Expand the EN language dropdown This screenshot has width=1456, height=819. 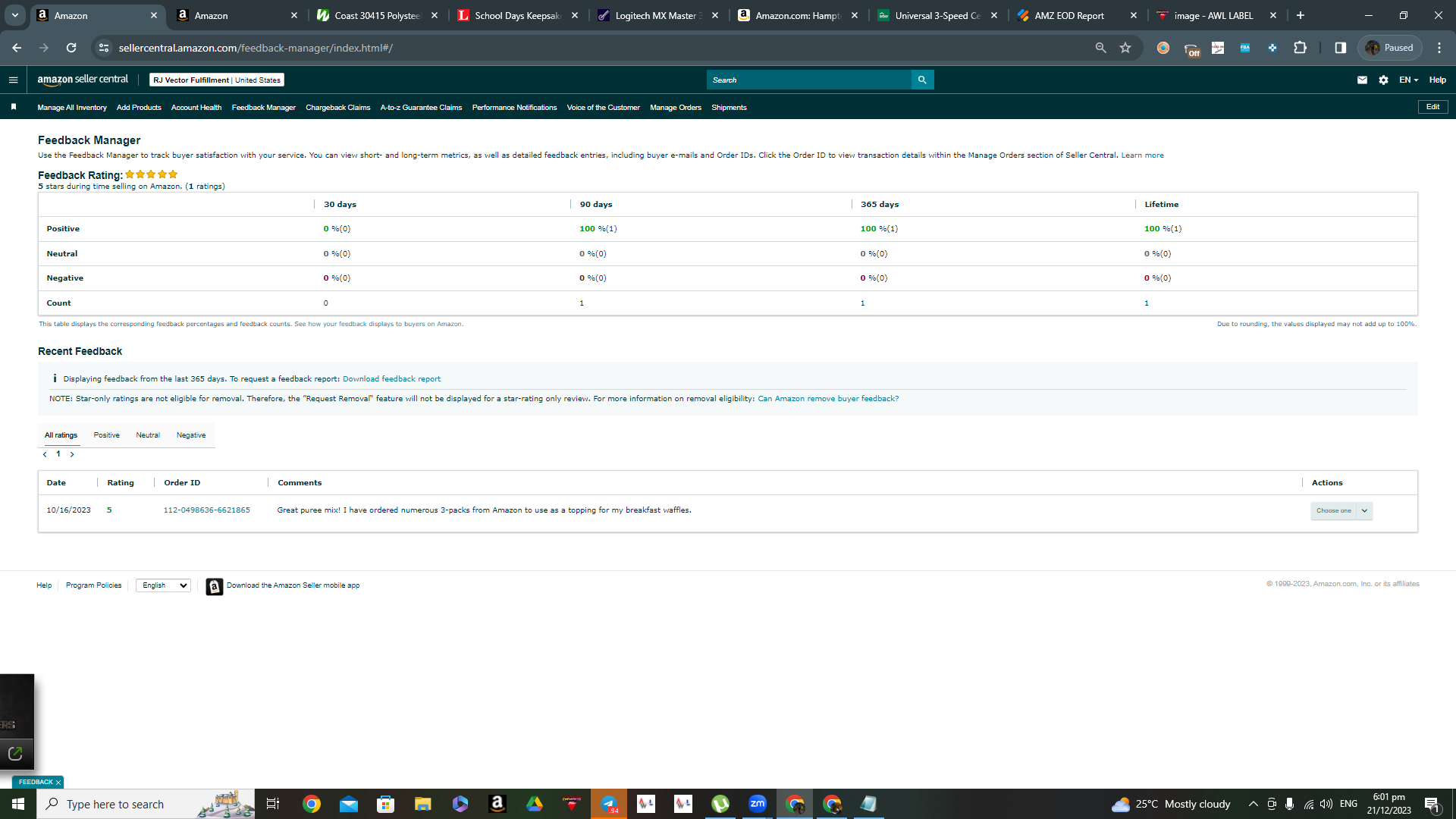(x=1408, y=80)
